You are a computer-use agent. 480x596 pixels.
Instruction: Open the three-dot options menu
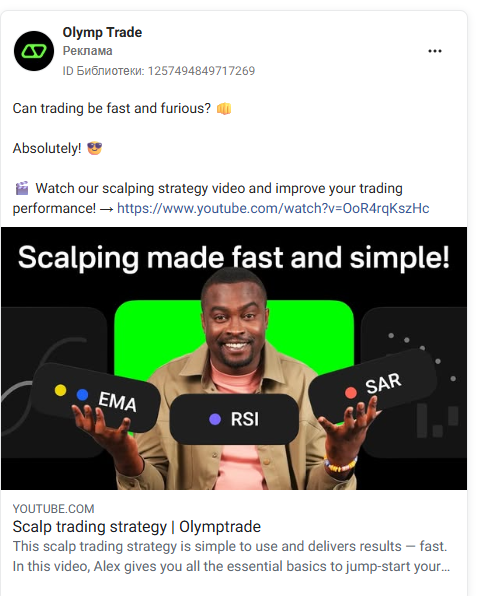coord(435,51)
